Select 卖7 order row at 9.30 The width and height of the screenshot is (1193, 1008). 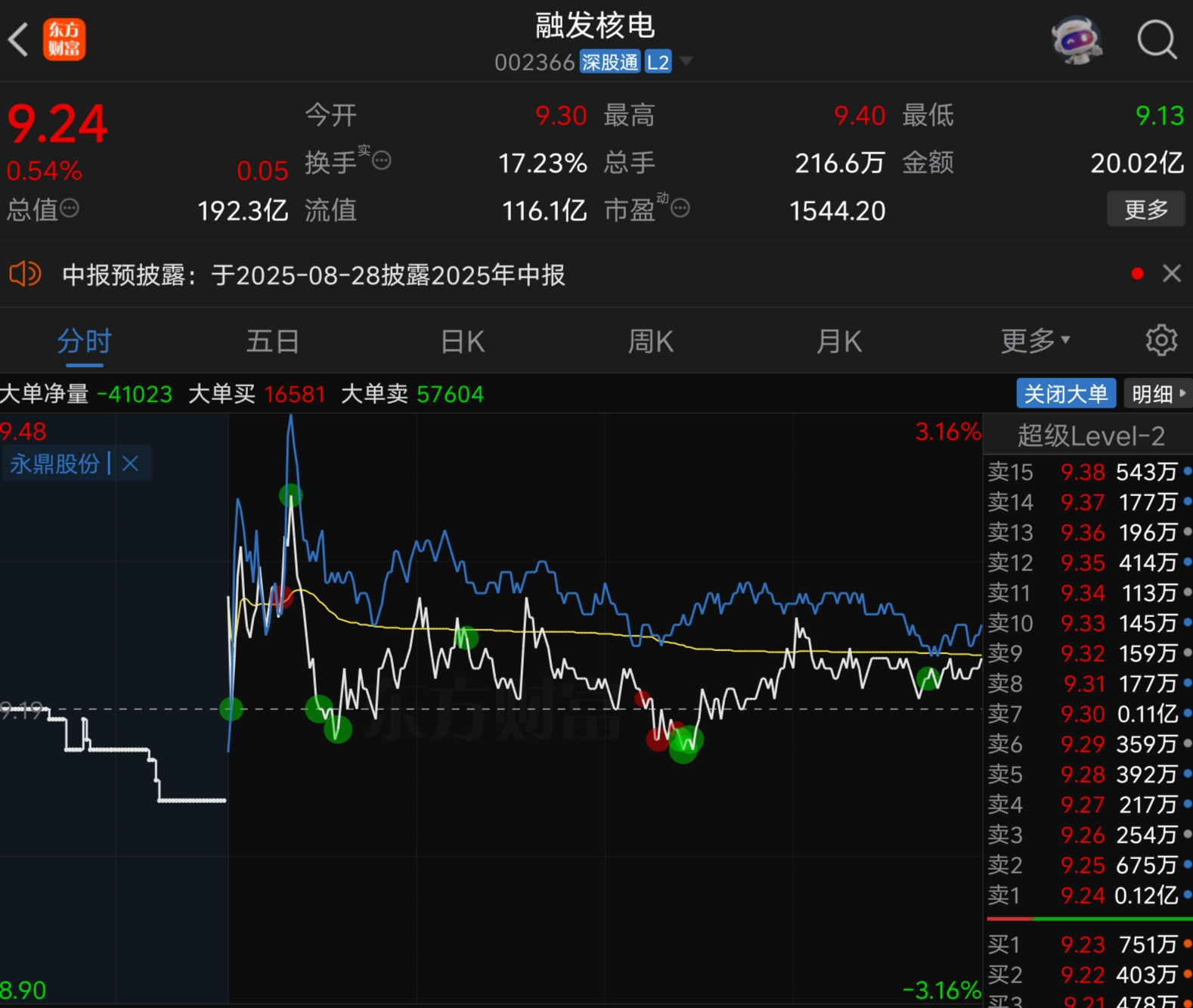click(1089, 714)
